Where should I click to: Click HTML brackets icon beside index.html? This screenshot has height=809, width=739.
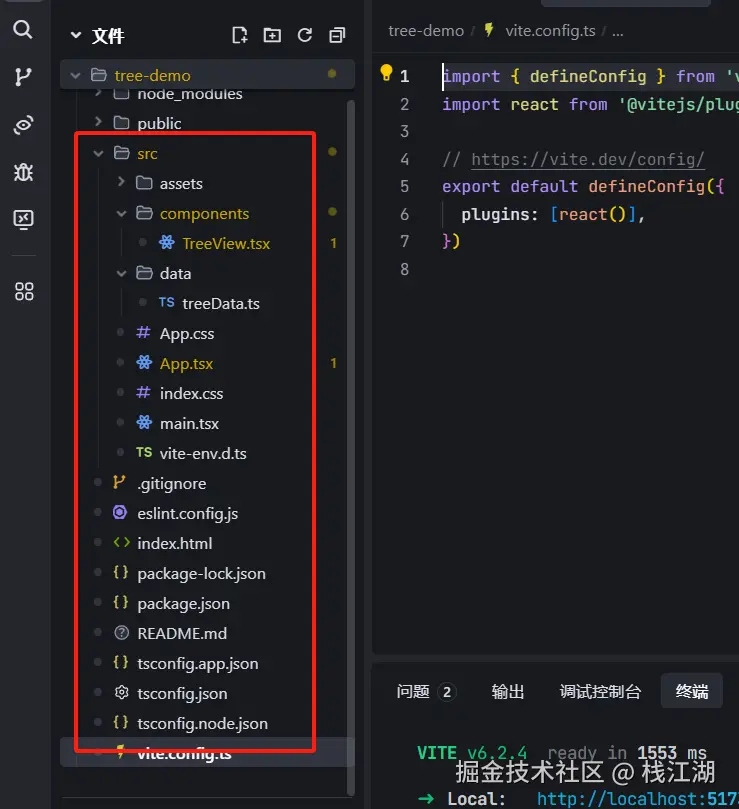[121, 542]
